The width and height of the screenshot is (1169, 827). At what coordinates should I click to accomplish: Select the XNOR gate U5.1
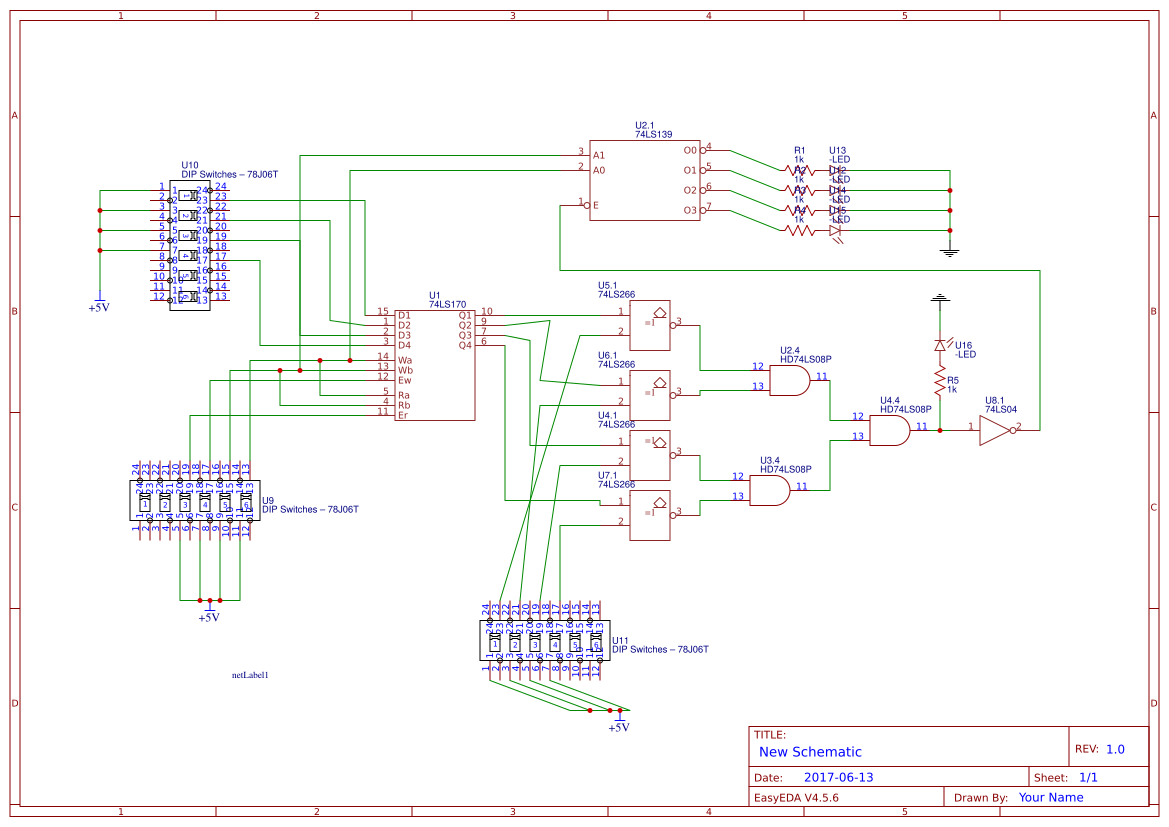coord(650,325)
